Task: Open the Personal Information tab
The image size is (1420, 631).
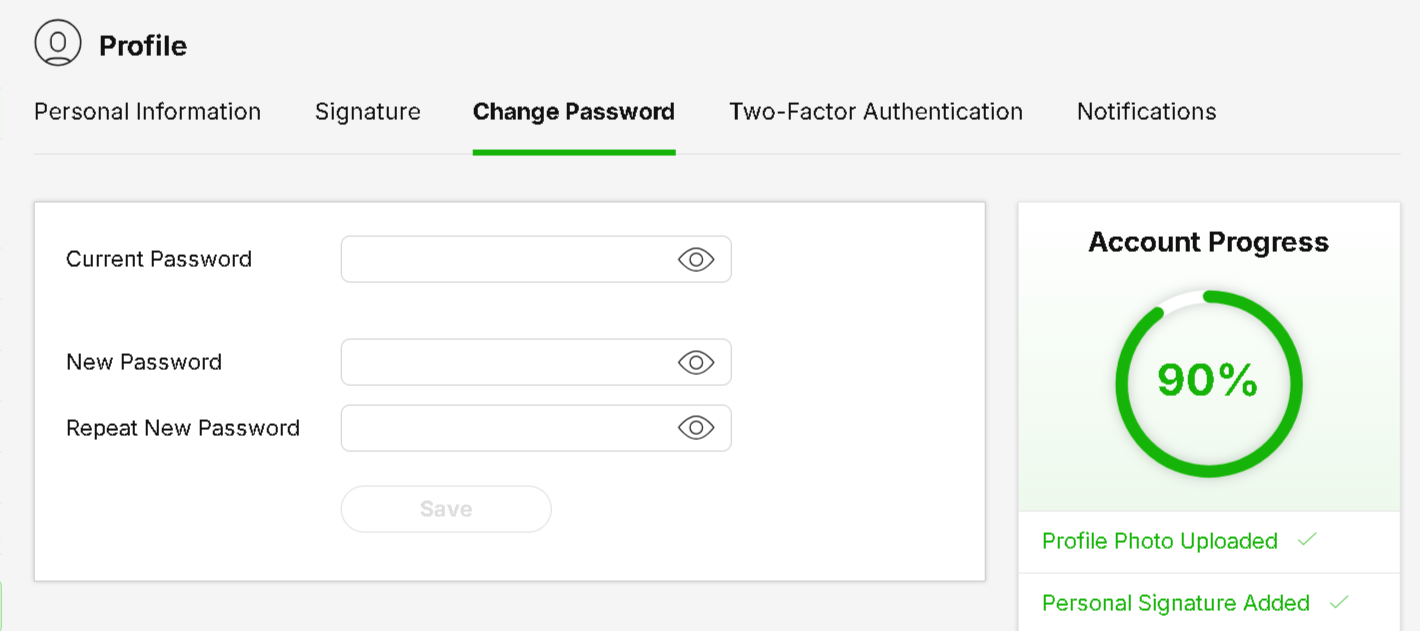Action: pyautogui.click(x=147, y=112)
